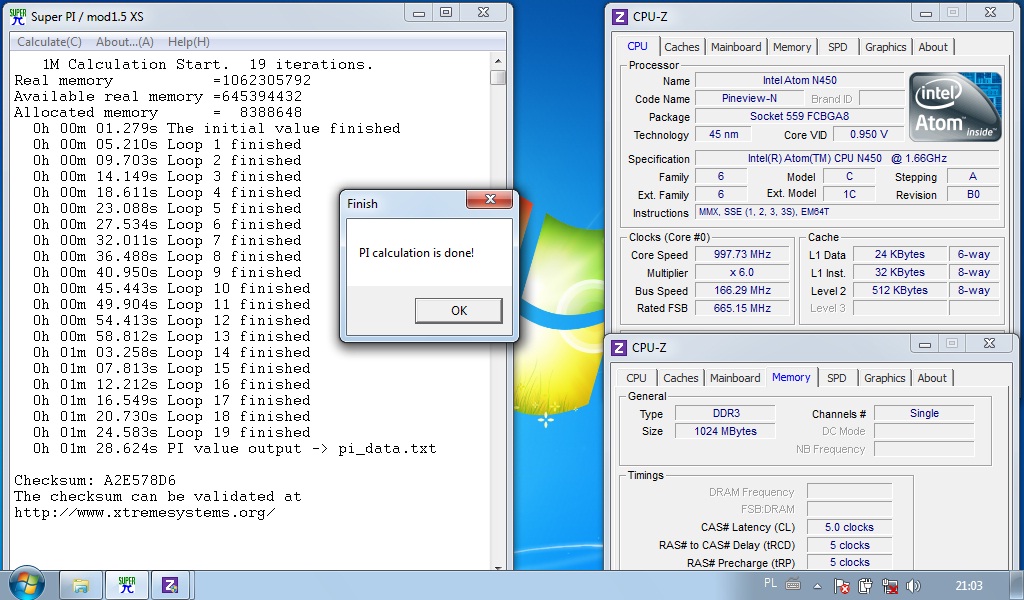Switch to CPU-Z via taskbar icon

172,585
